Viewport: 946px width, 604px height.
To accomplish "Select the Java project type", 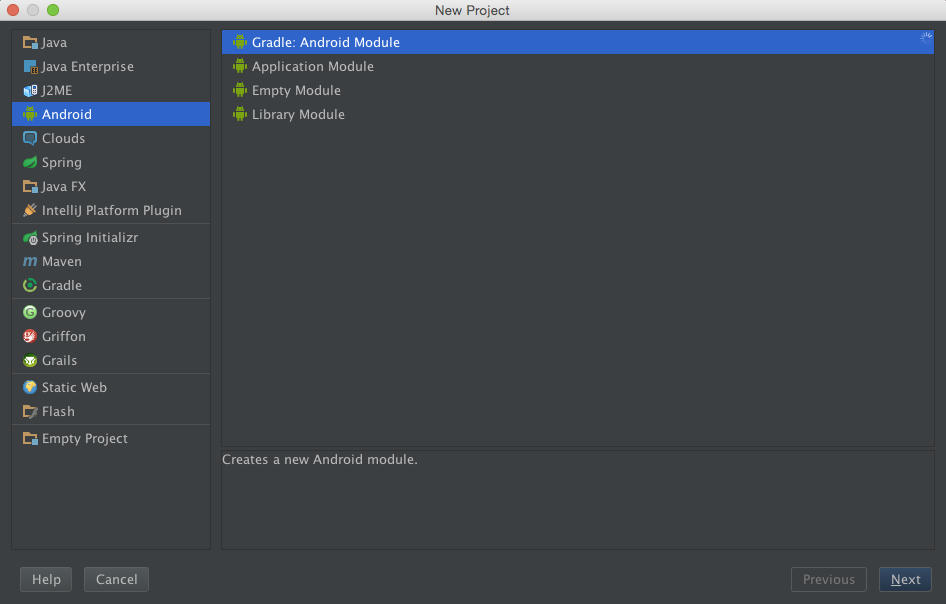I will click(x=111, y=42).
